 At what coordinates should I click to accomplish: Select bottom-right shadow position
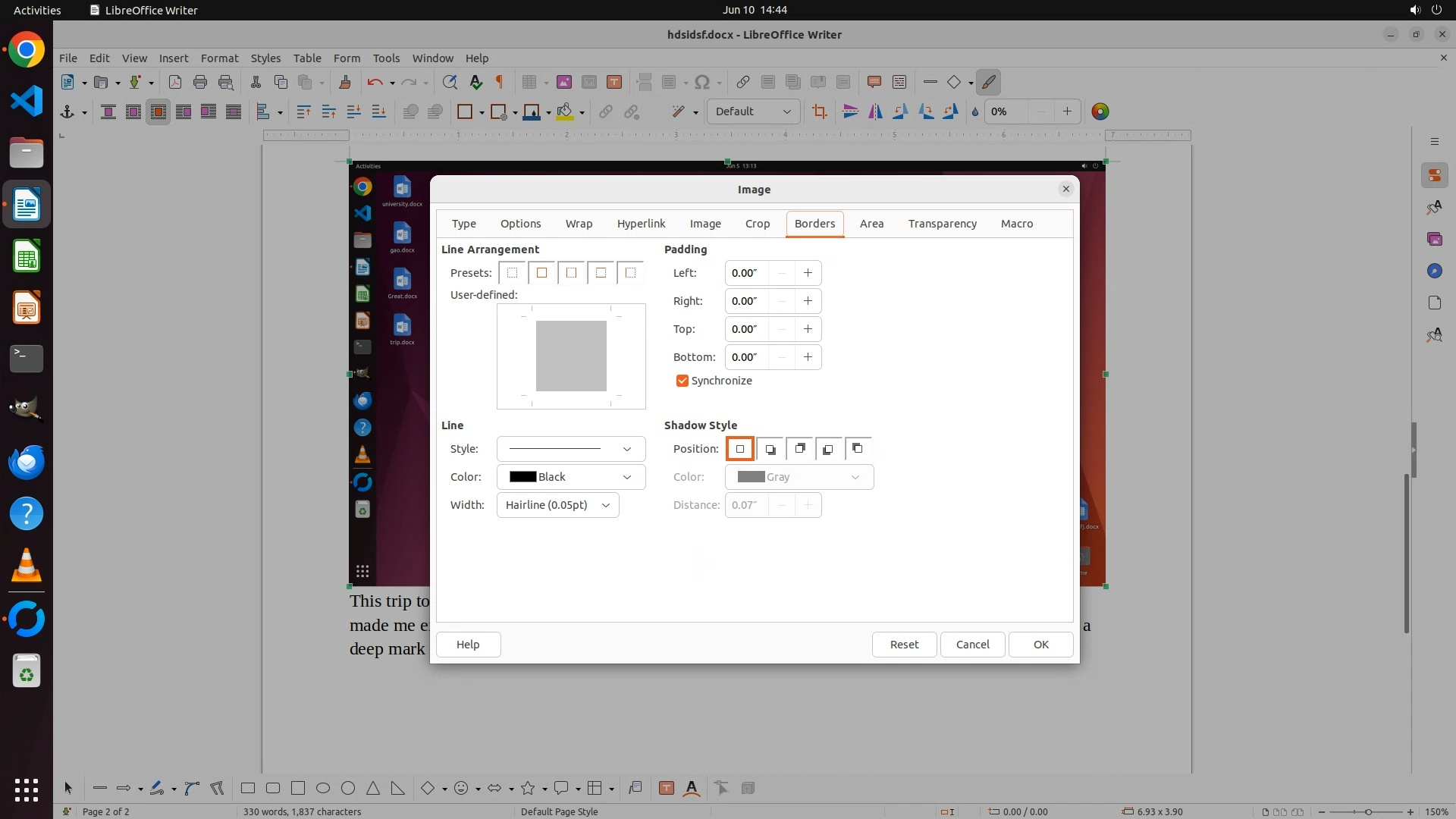[x=770, y=449]
